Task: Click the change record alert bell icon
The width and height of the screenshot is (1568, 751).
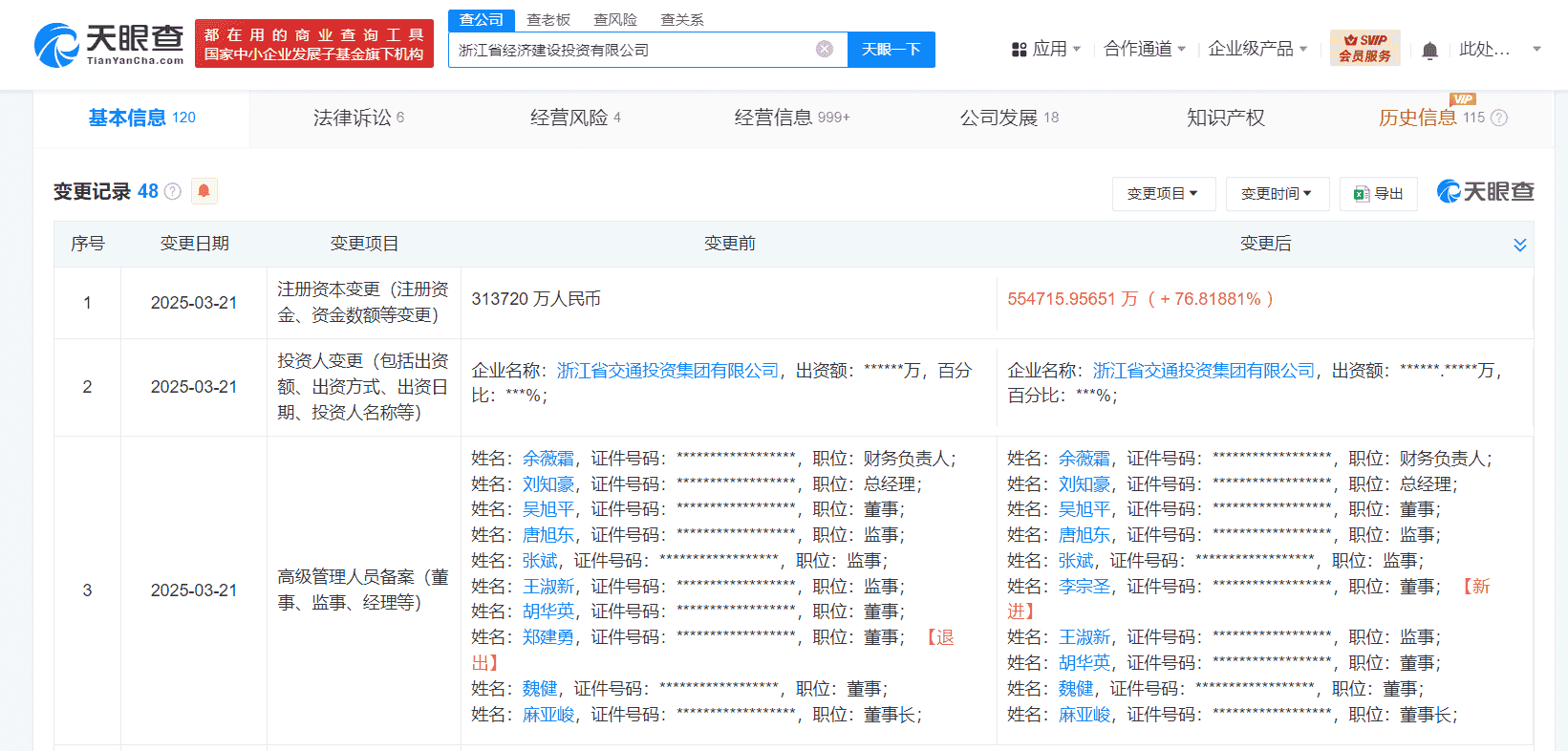Action: [204, 191]
